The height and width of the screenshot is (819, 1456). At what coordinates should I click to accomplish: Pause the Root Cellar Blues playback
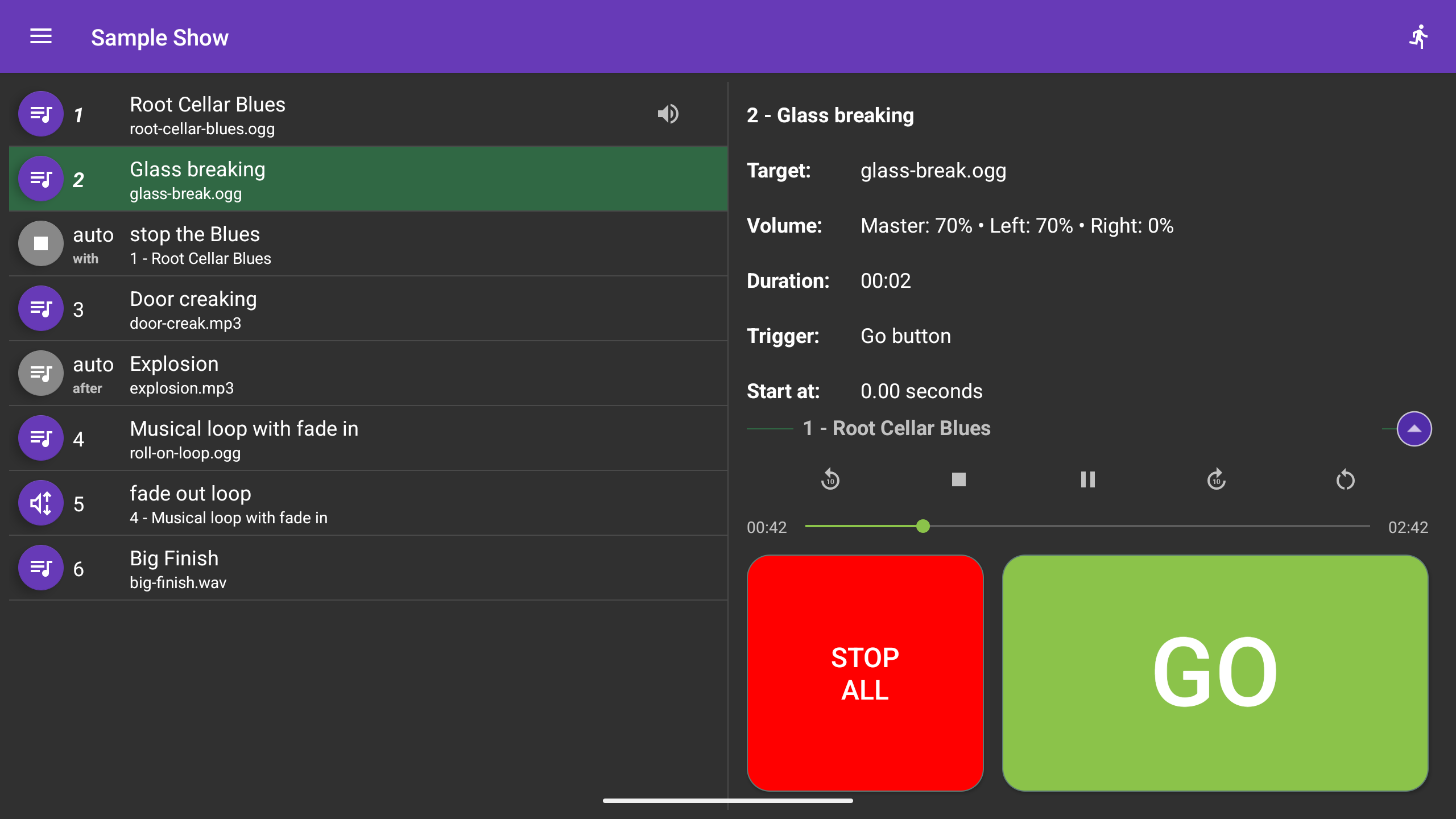1087,479
